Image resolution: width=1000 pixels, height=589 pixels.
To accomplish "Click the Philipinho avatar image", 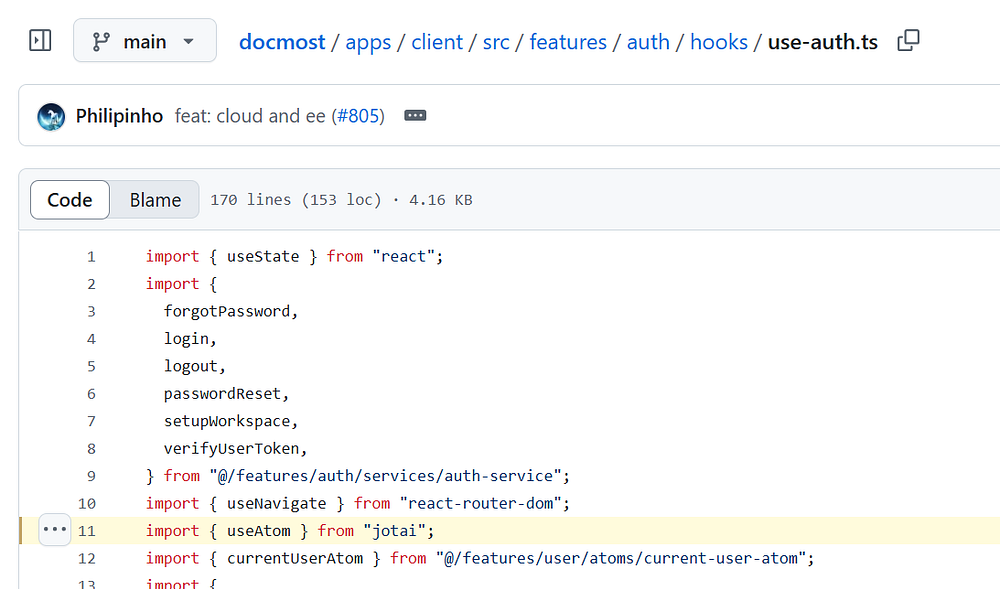I will pos(51,117).
